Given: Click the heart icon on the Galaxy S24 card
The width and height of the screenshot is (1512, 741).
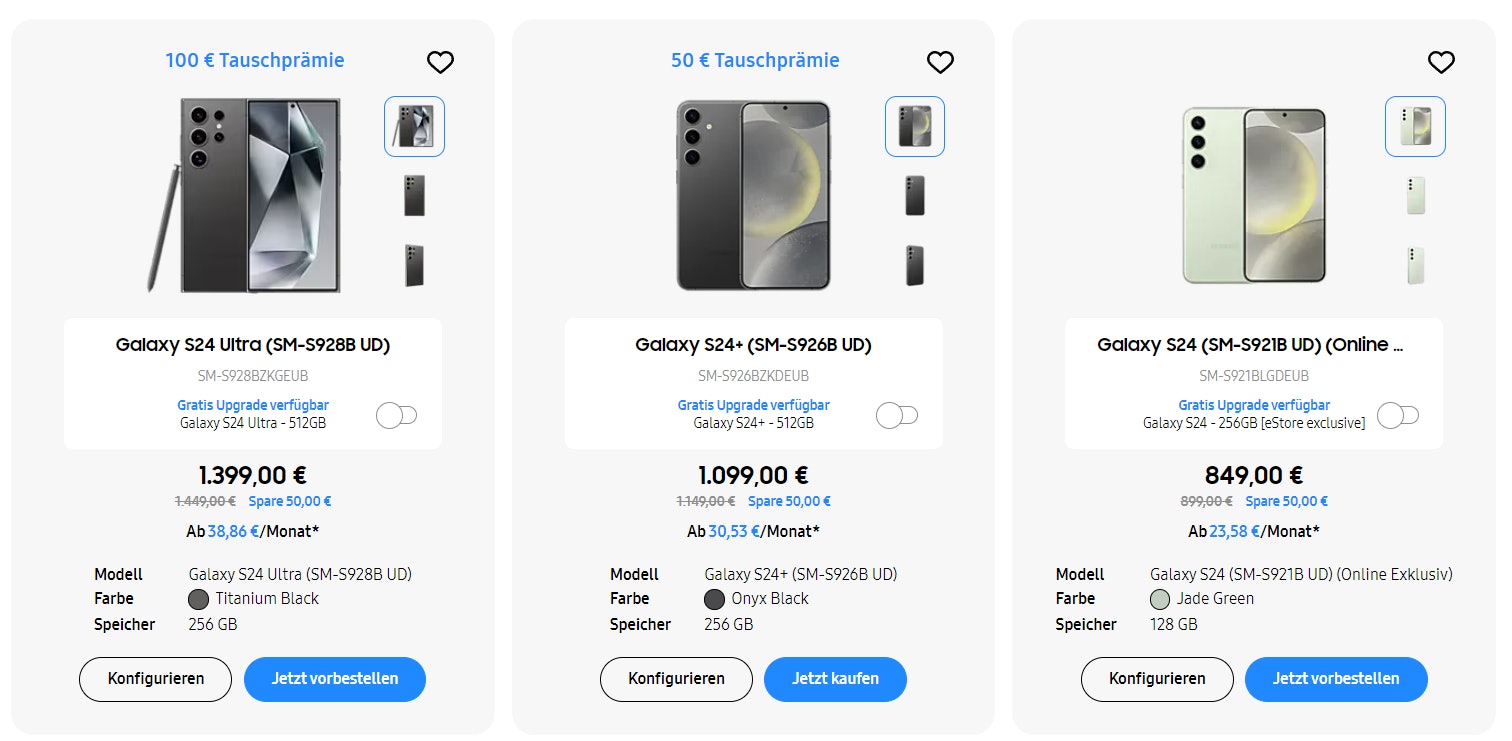Looking at the screenshot, I should (1441, 61).
